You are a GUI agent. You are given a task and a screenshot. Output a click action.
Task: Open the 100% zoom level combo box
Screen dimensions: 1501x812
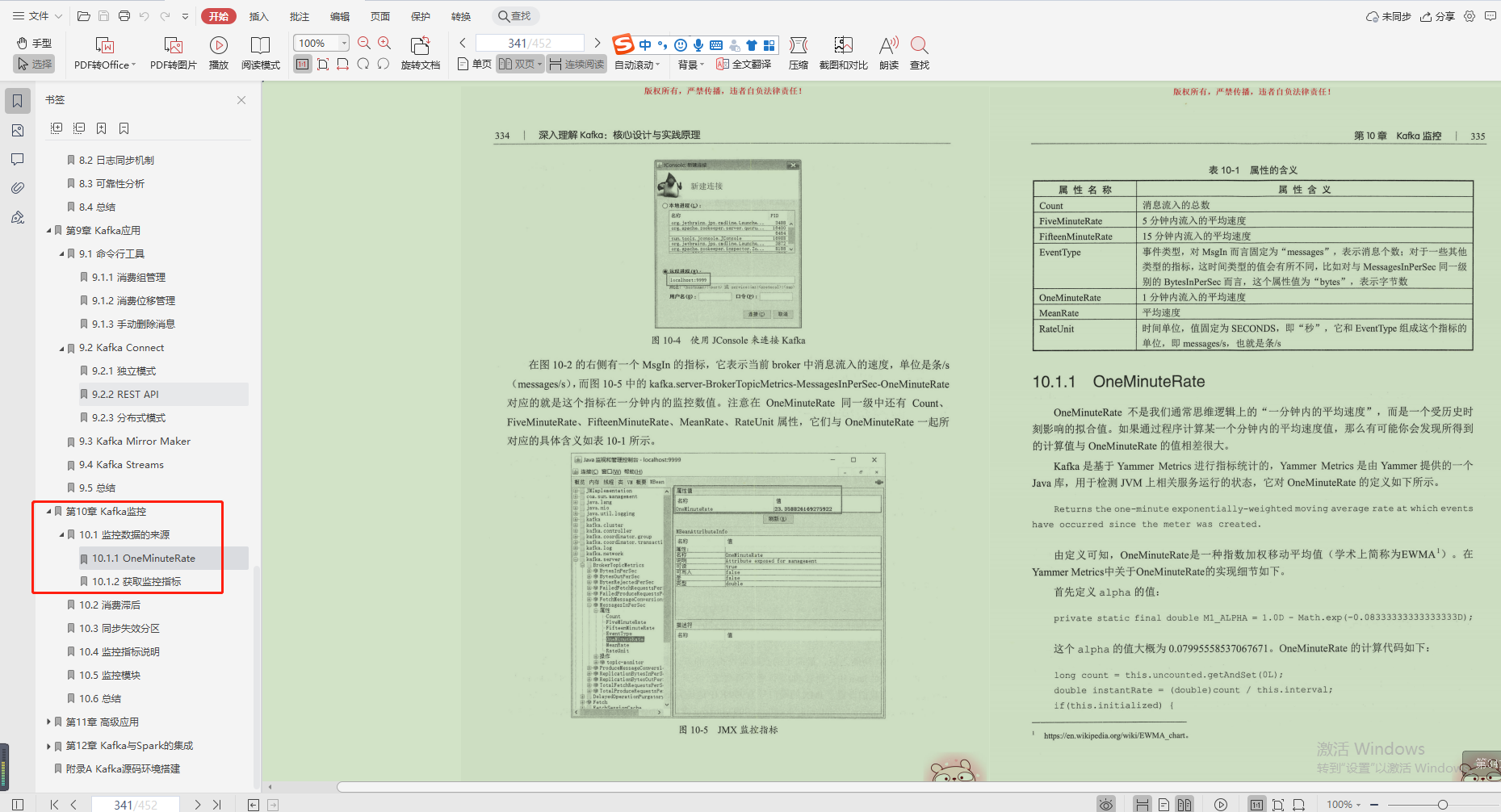coord(321,43)
